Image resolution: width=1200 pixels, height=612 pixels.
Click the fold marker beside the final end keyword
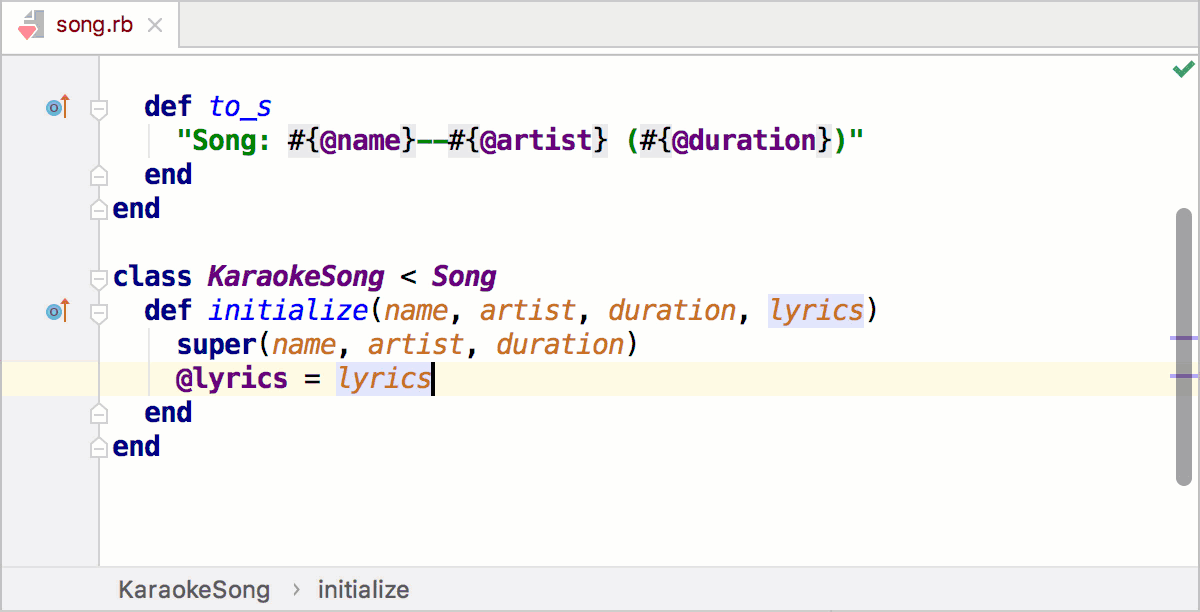pyautogui.click(x=97, y=446)
